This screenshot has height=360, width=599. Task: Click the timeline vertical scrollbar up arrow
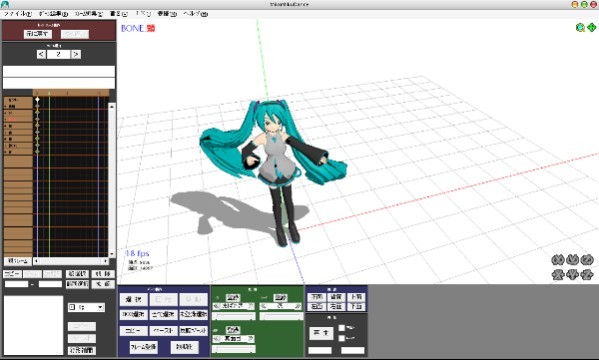tap(112, 107)
